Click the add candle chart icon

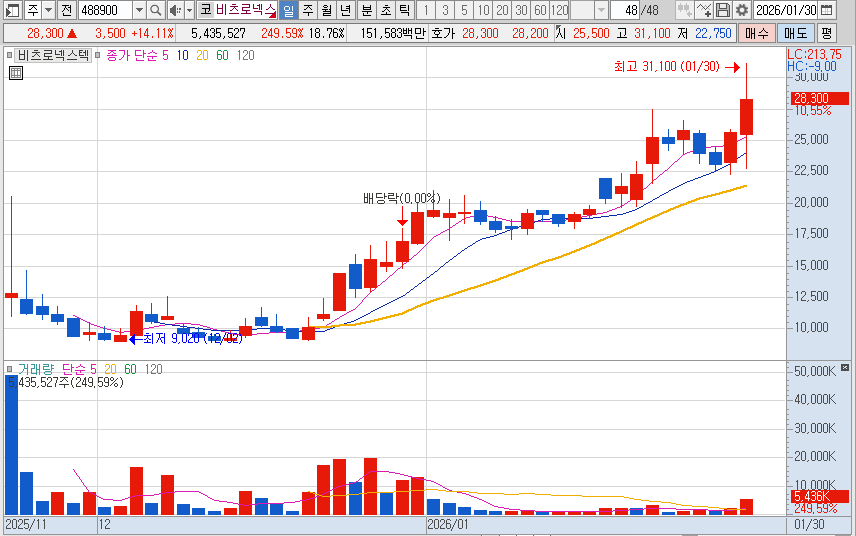[x=684, y=10]
